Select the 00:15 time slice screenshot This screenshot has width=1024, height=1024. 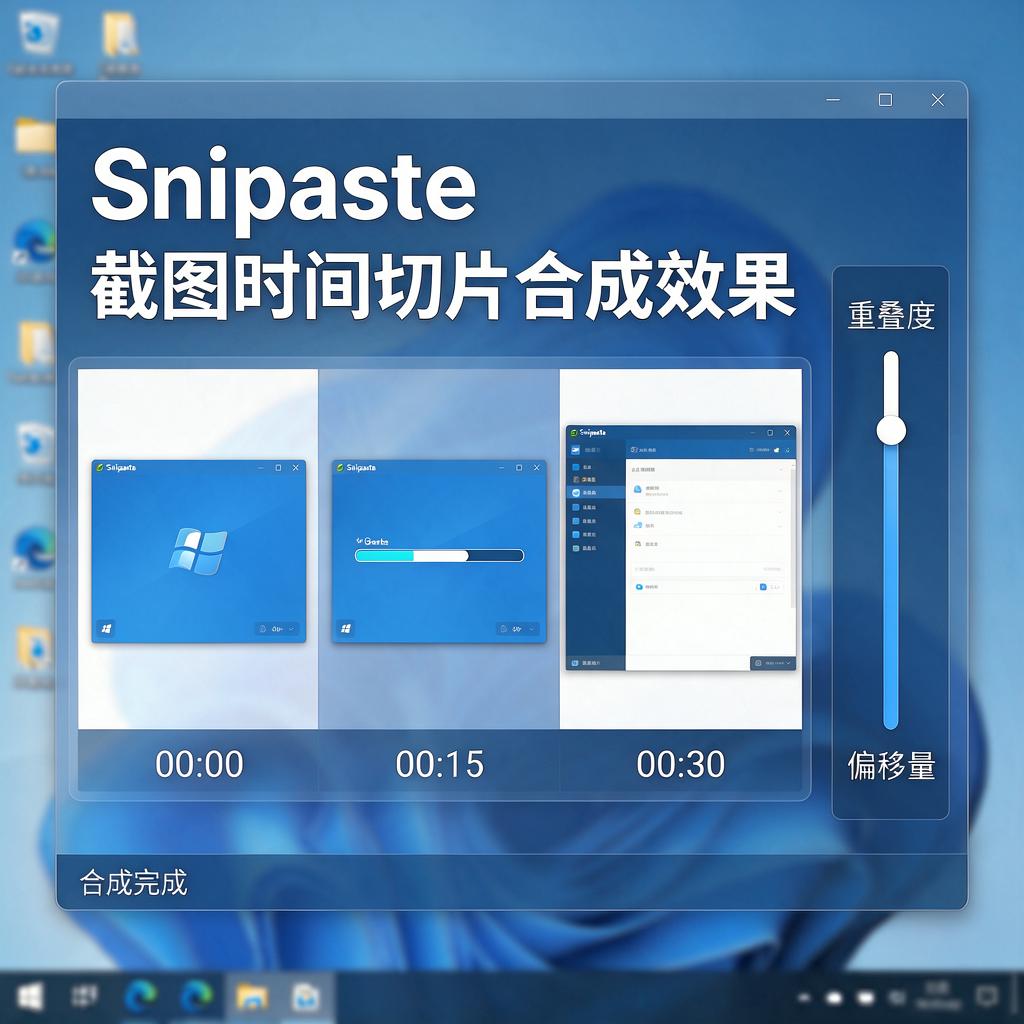click(439, 549)
